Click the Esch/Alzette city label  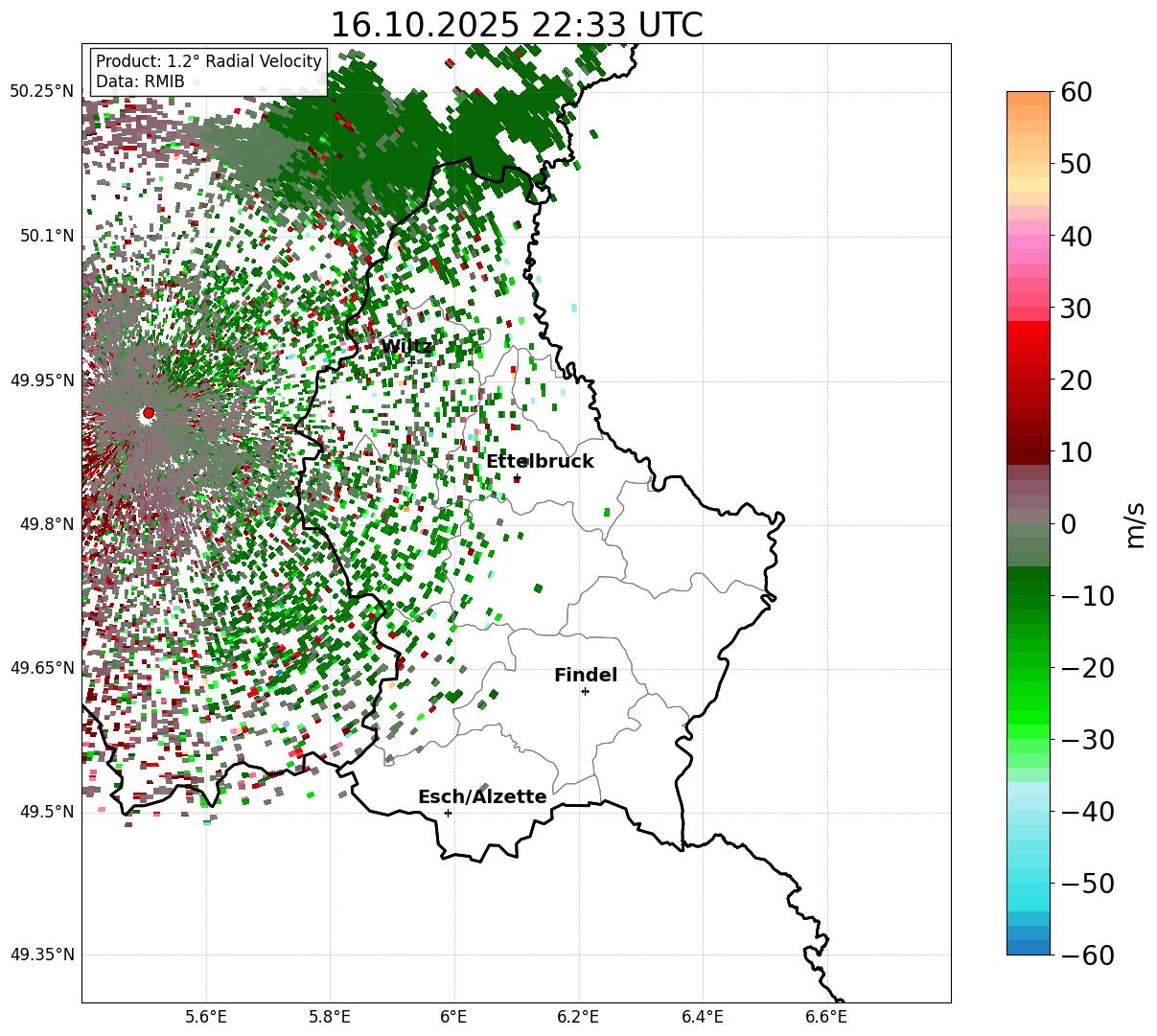[x=482, y=796]
